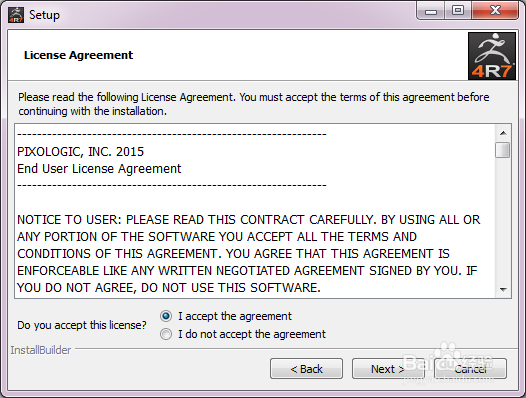Click the InstallBuilder label
This screenshot has width=526, height=398.
[41, 350]
